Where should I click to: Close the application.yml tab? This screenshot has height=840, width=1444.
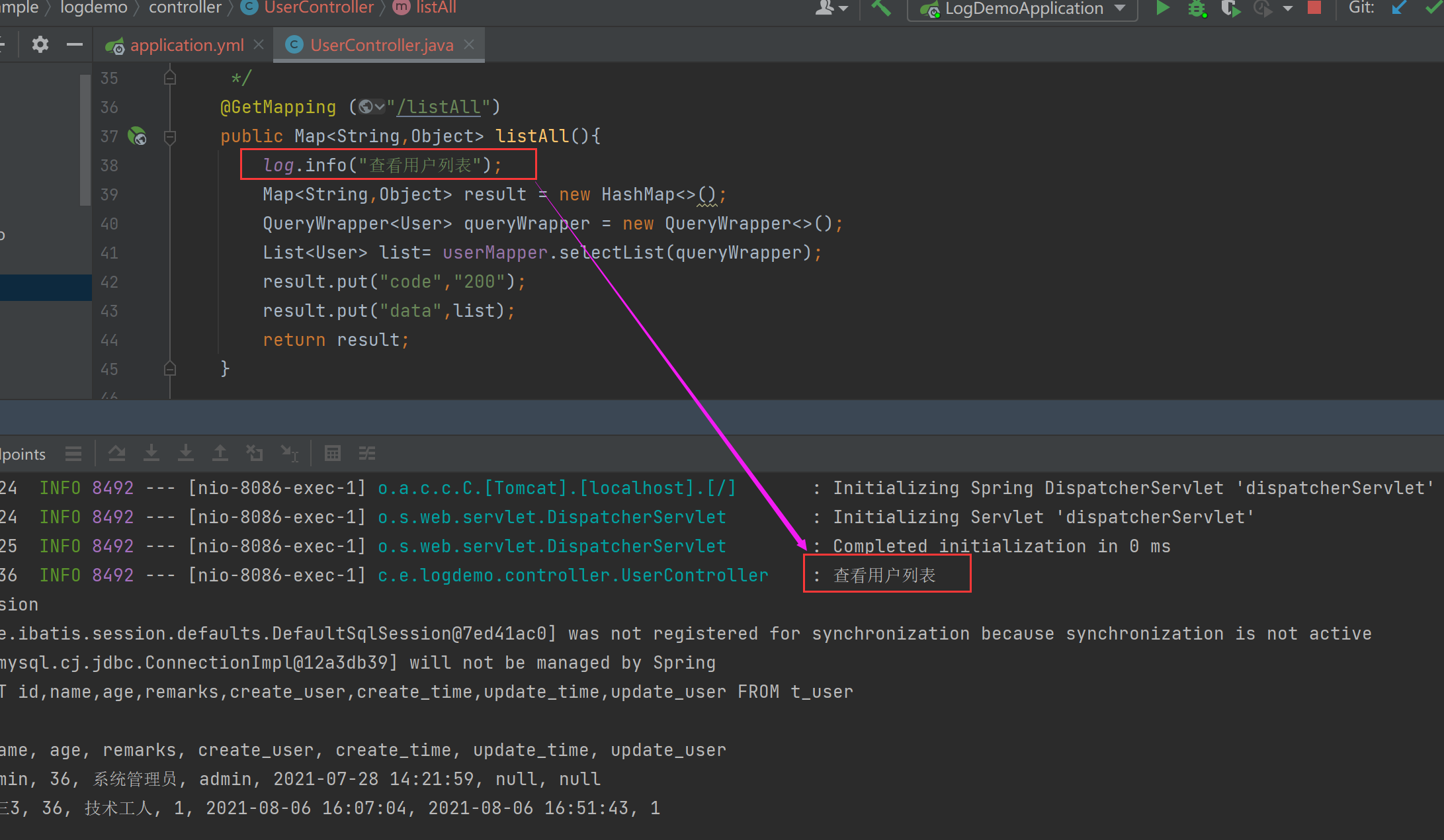(x=259, y=44)
